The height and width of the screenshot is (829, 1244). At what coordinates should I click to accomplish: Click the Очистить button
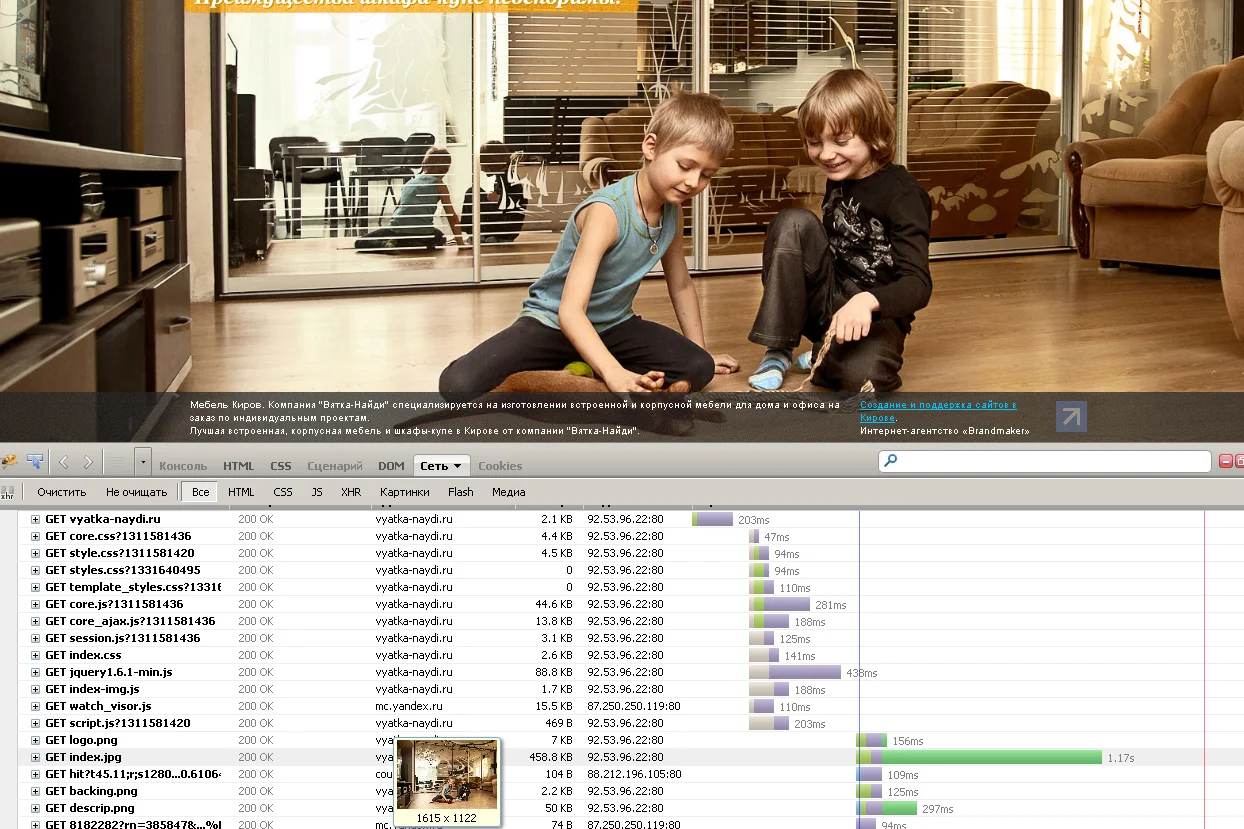pyautogui.click(x=62, y=492)
